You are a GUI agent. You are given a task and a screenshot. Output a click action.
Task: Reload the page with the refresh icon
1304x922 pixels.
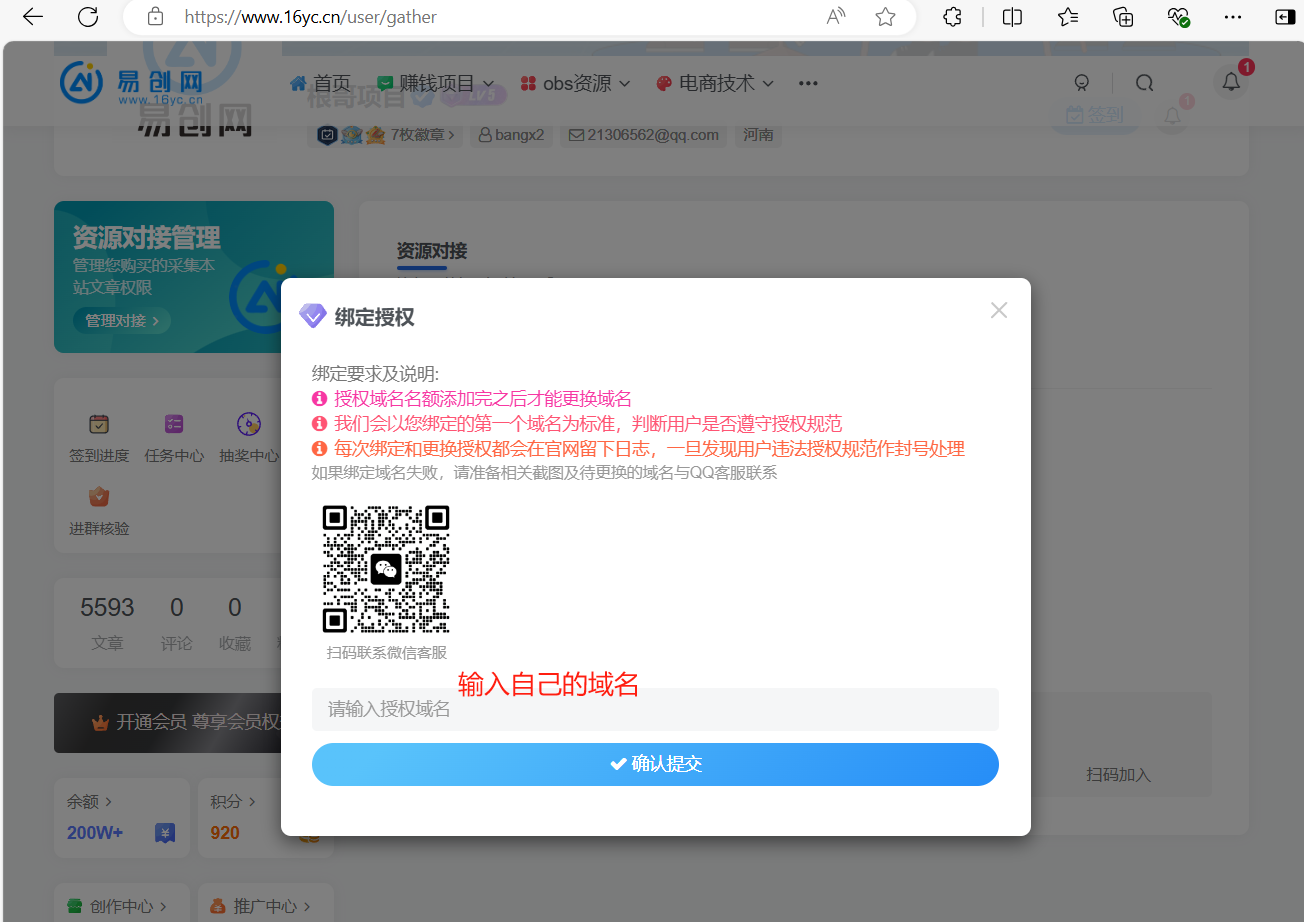[x=88, y=17]
